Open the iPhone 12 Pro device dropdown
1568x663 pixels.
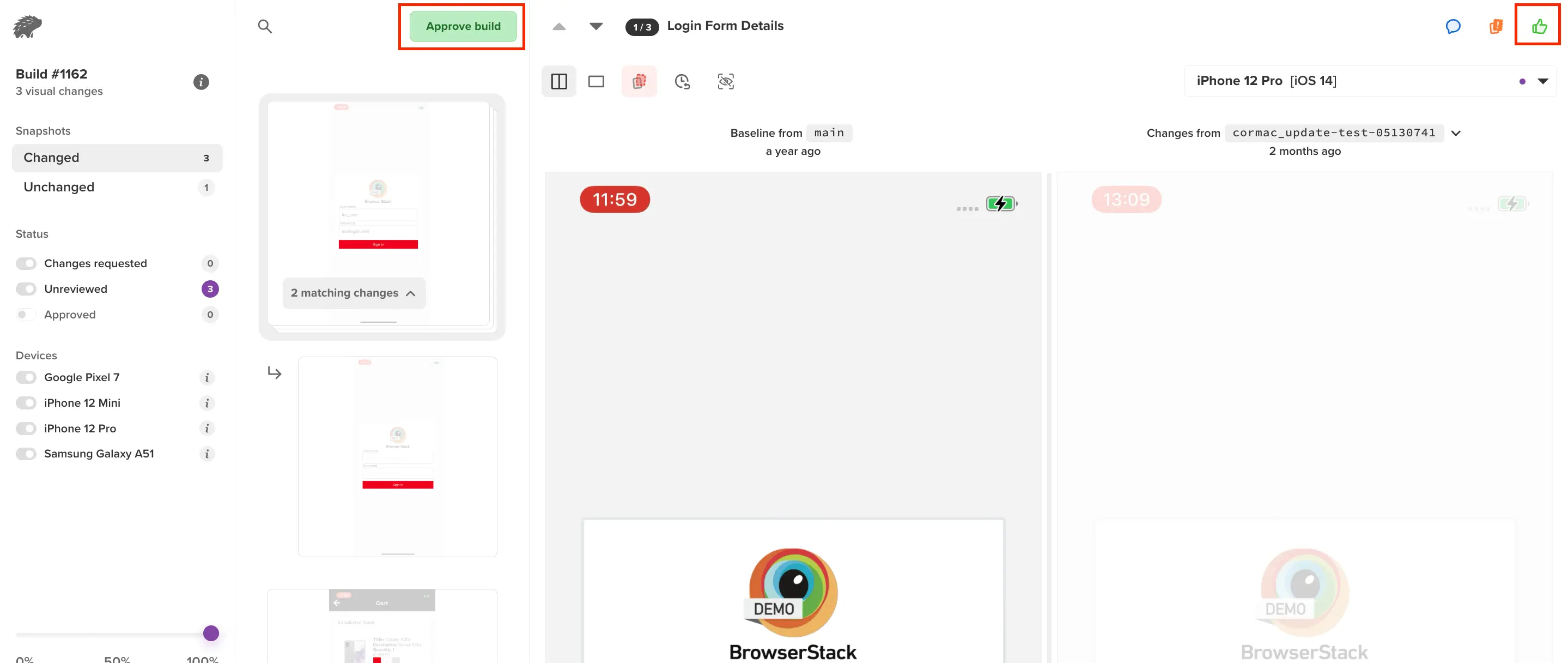[x=1370, y=81]
